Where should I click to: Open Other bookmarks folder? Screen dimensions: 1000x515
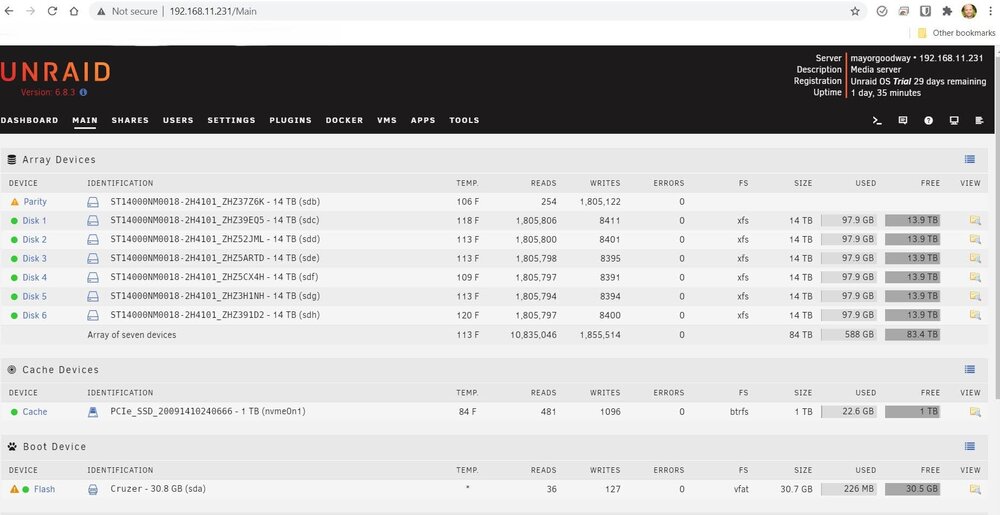click(x=957, y=33)
